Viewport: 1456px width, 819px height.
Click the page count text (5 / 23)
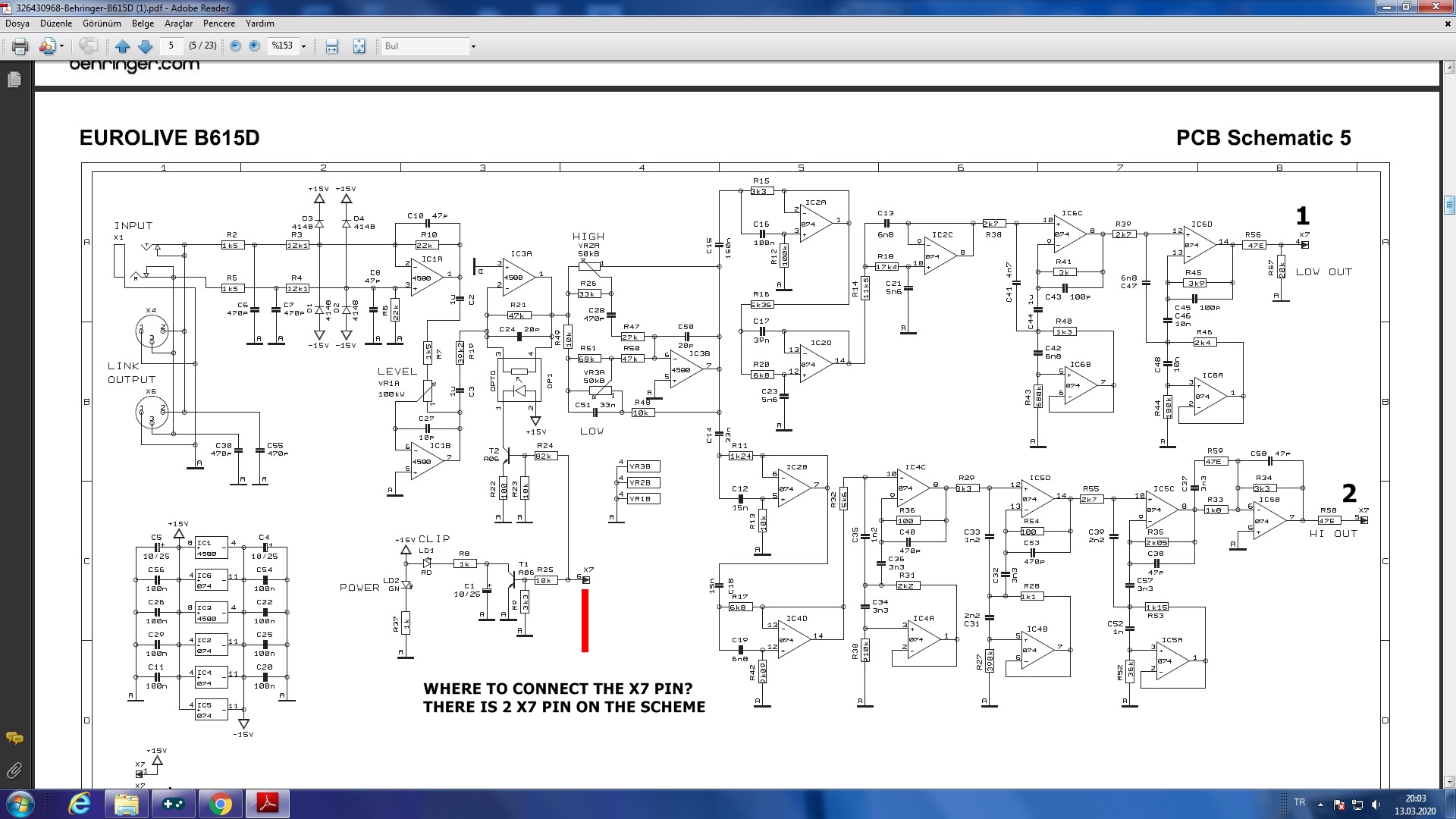(202, 45)
